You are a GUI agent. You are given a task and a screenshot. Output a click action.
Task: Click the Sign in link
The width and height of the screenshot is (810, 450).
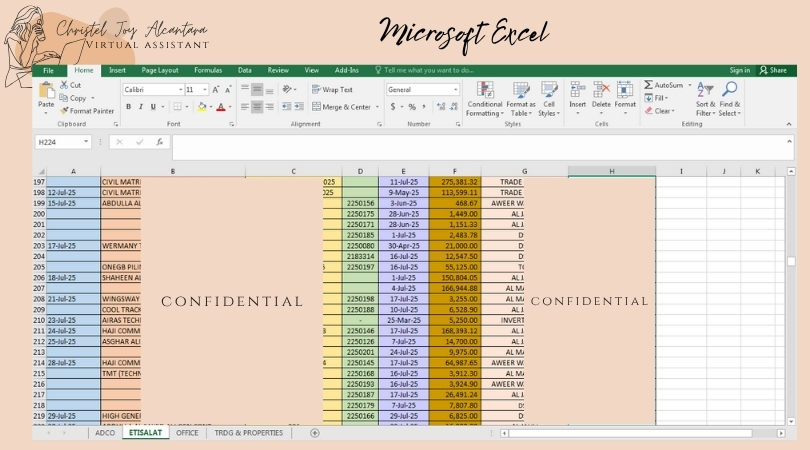click(x=739, y=70)
